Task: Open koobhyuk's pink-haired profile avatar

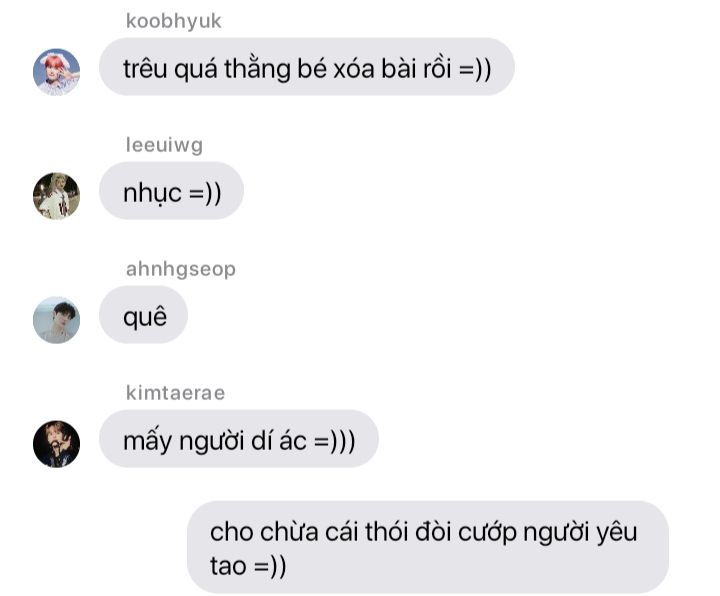Action: [56, 72]
